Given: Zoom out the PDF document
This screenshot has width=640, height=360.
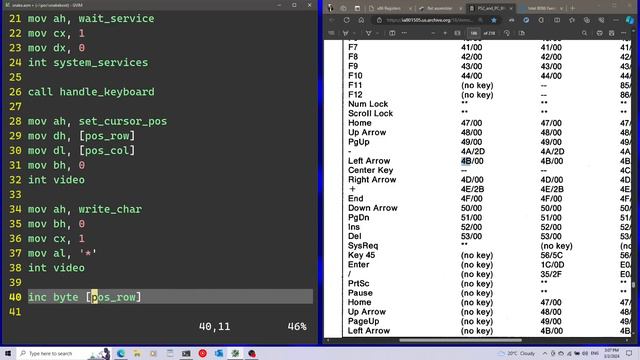Looking at the screenshot, I should point(433,33).
